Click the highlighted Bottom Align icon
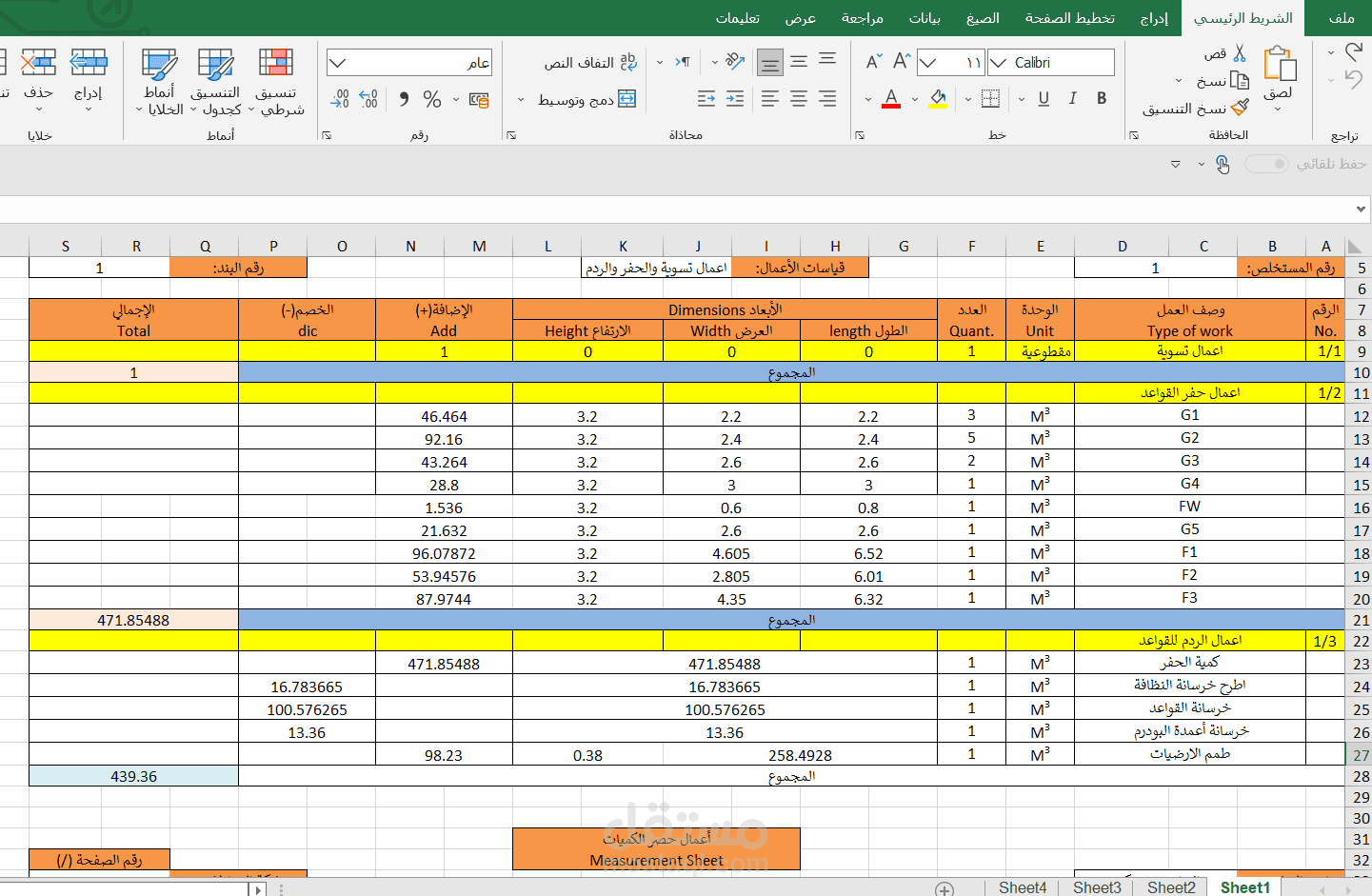Screen dimensions: 1372x896 point(770,63)
